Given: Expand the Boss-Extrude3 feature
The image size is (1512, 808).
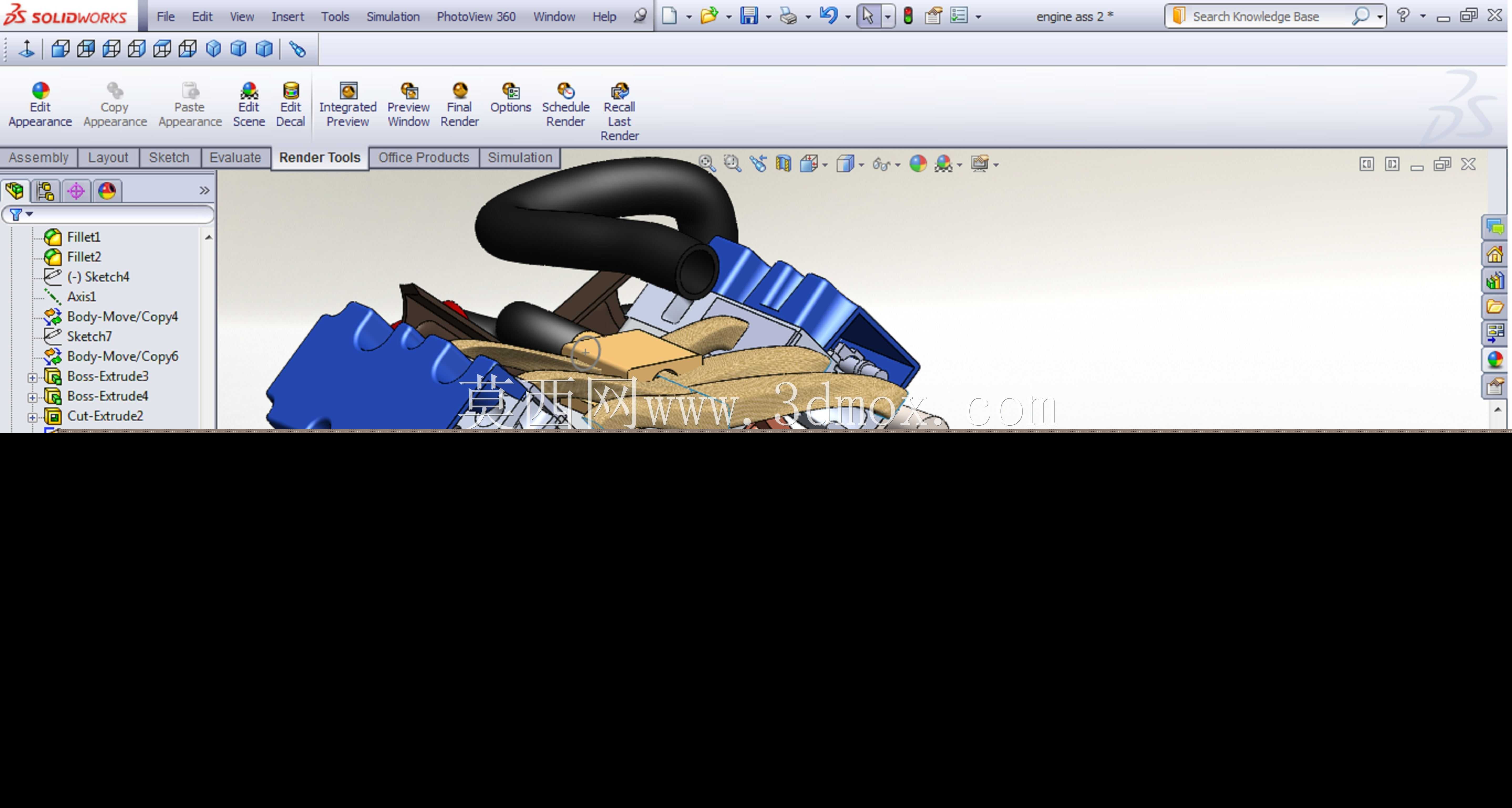Looking at the screenshot, I should [33, 377].
